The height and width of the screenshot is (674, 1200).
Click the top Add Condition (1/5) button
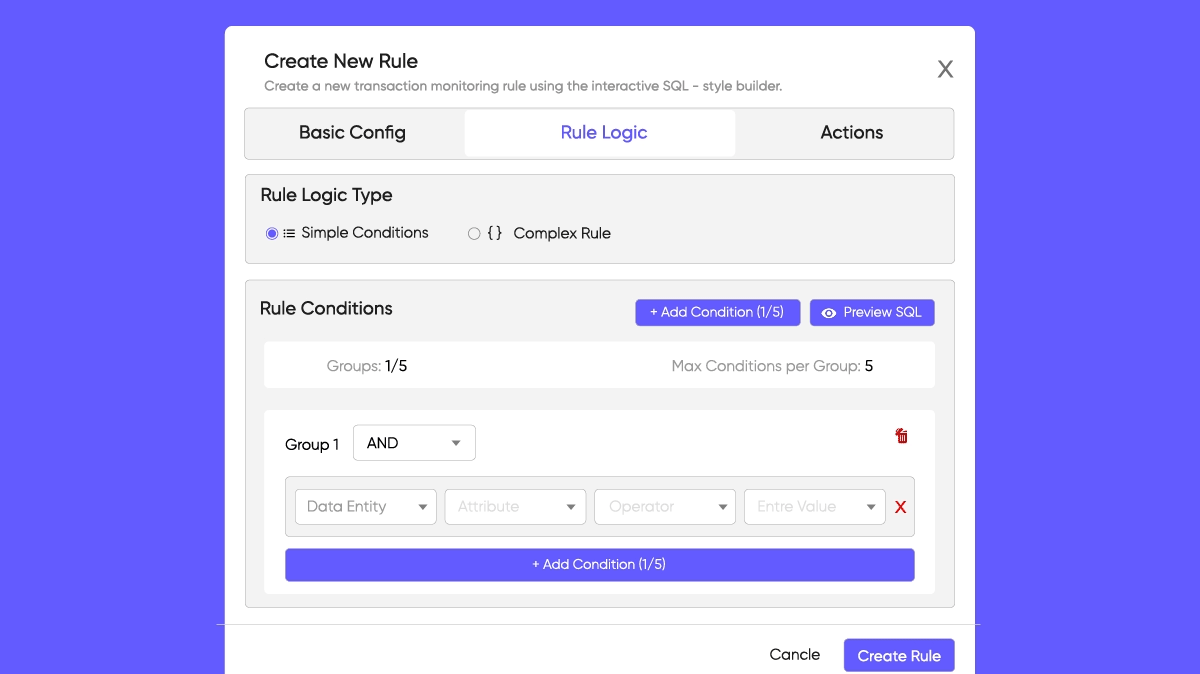(x=717, y=313)
